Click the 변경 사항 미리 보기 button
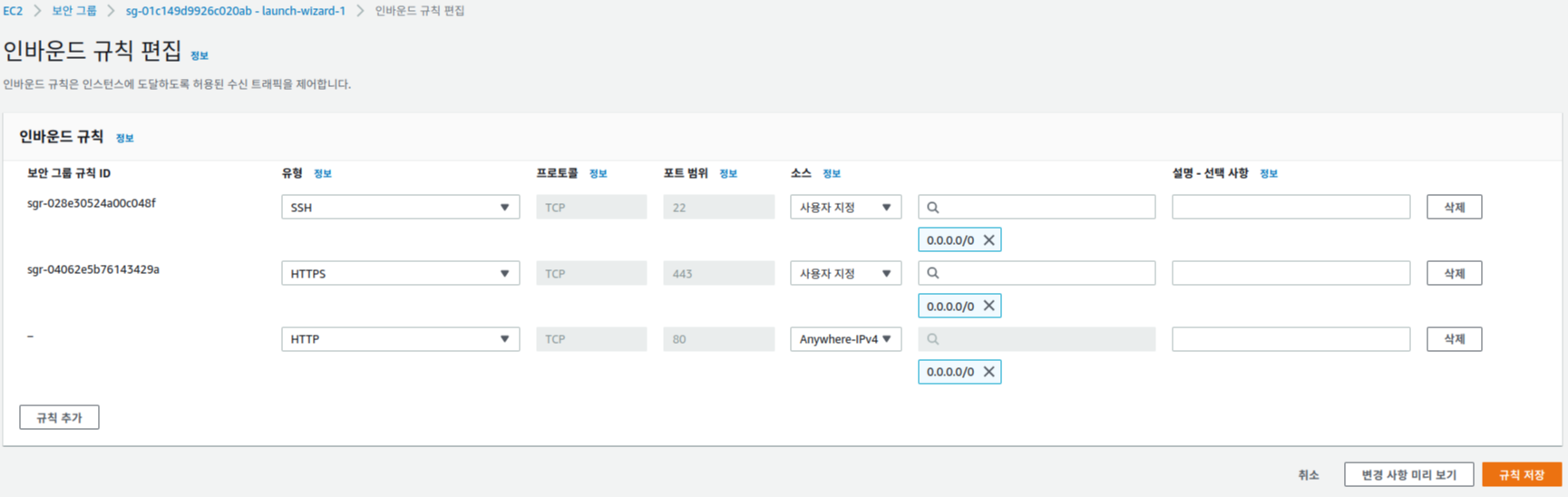The width and height of the screenshot is (1568, 497). pos(1408,475)
